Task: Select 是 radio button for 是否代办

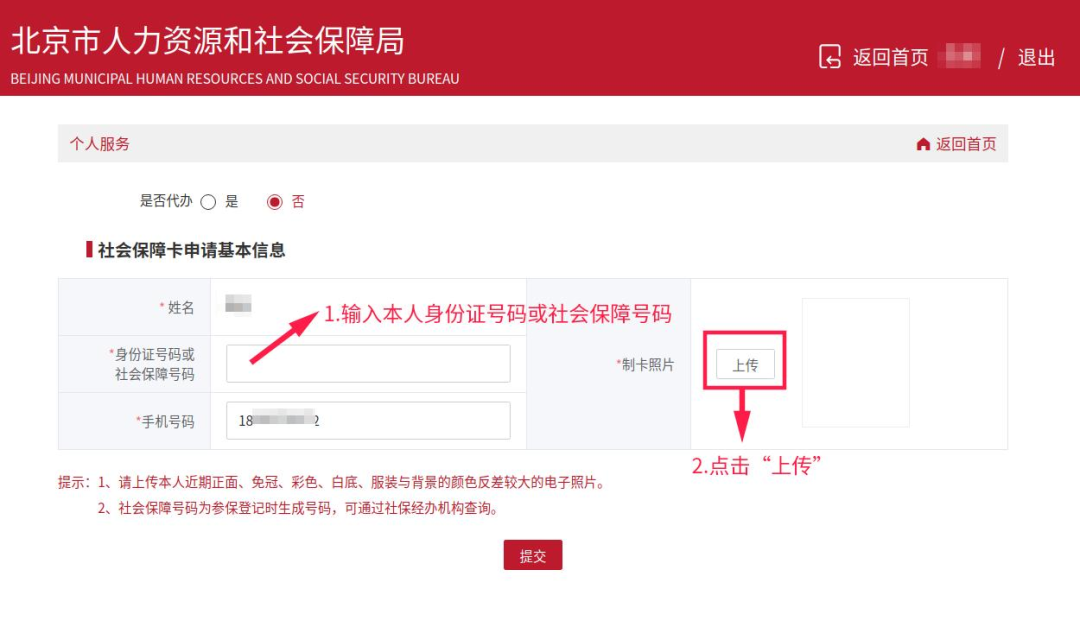Action: click(x=208, y=202)
